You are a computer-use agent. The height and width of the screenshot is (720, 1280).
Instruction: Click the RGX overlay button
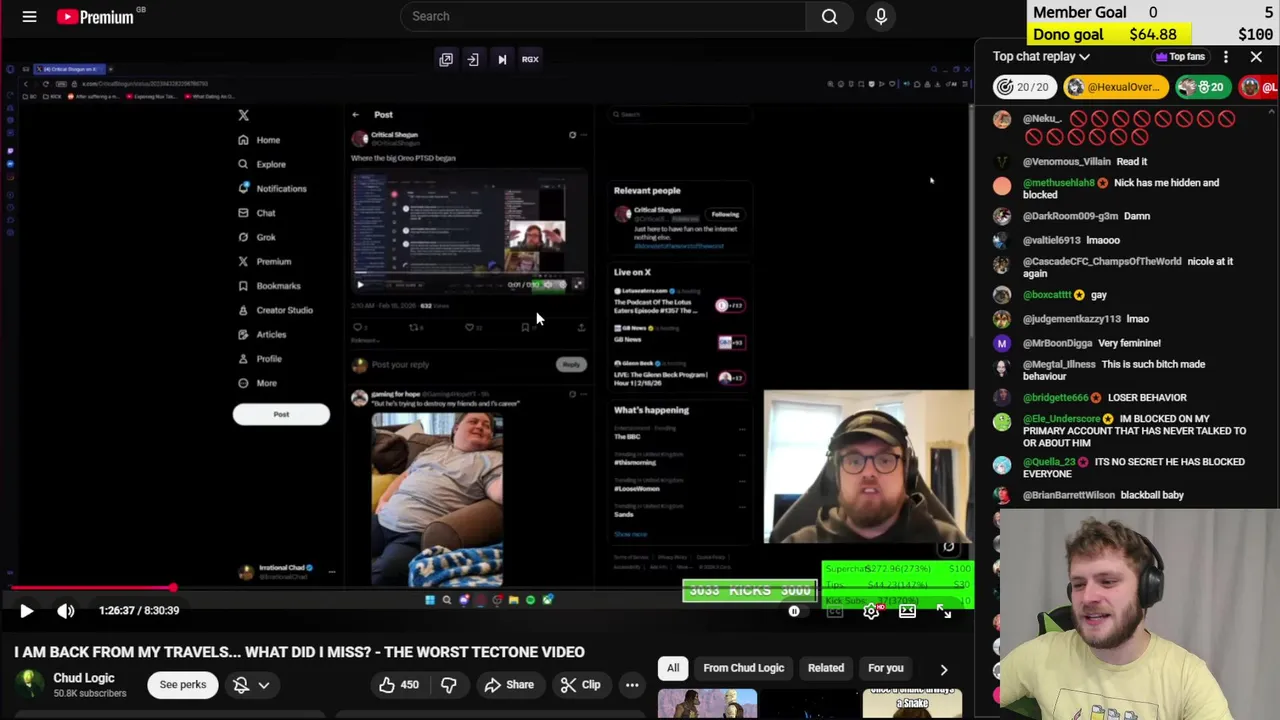tap(530, 59)
